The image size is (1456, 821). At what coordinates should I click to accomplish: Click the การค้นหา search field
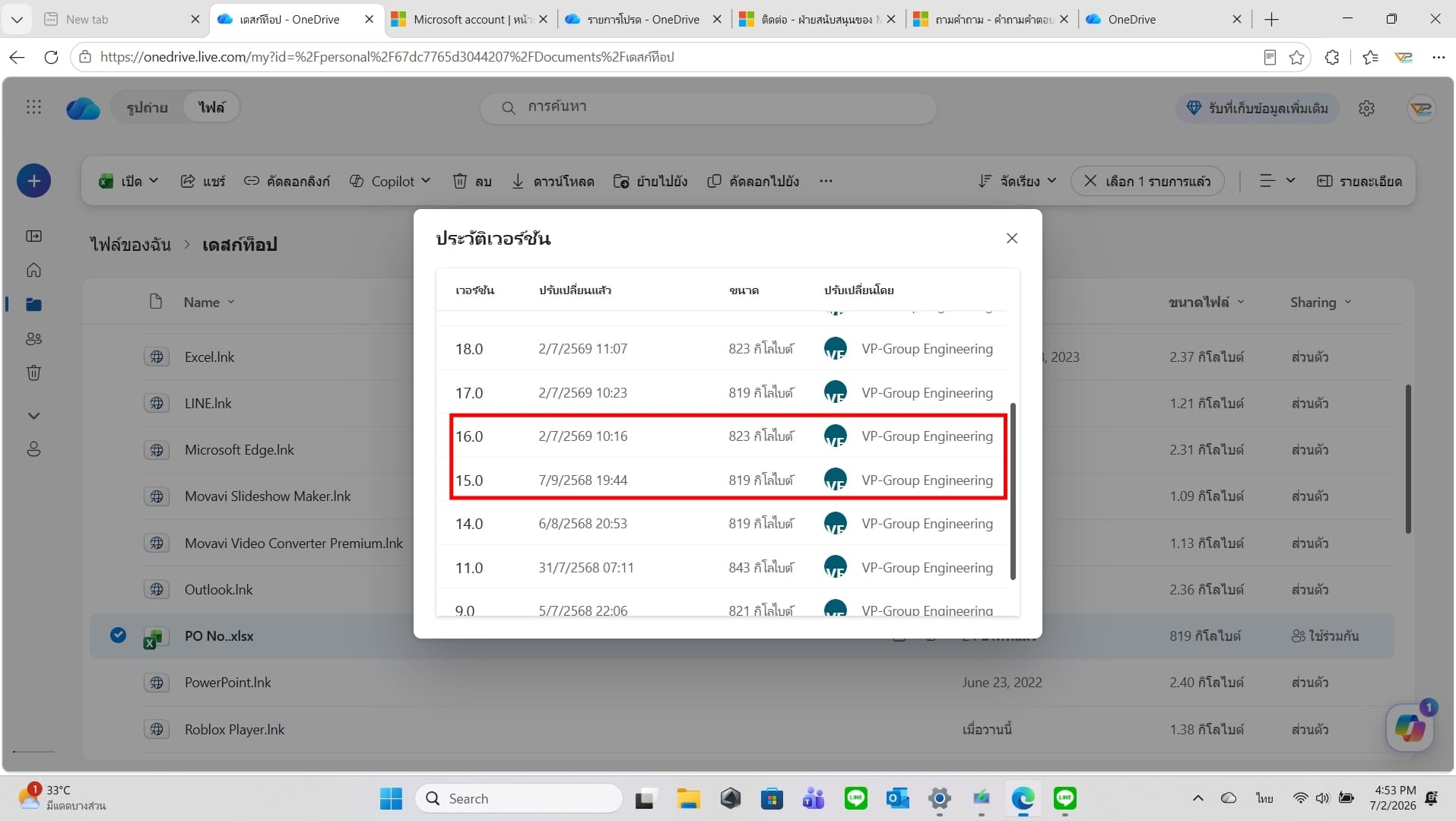[x=709, y=108]
